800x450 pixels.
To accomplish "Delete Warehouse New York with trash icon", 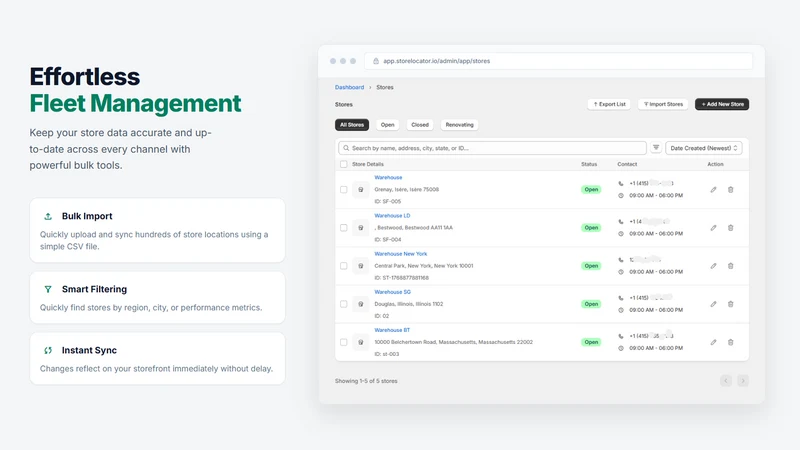I will tap(731, 266).
